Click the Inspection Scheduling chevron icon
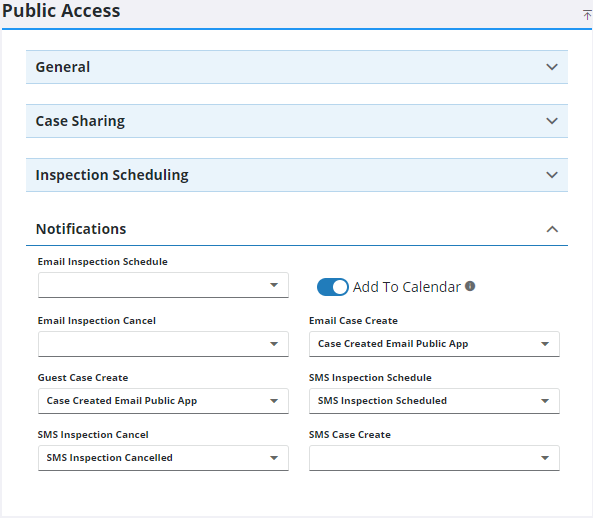This screenshot has width=593, height=518. pyautogui.click(x=552, y=175)
